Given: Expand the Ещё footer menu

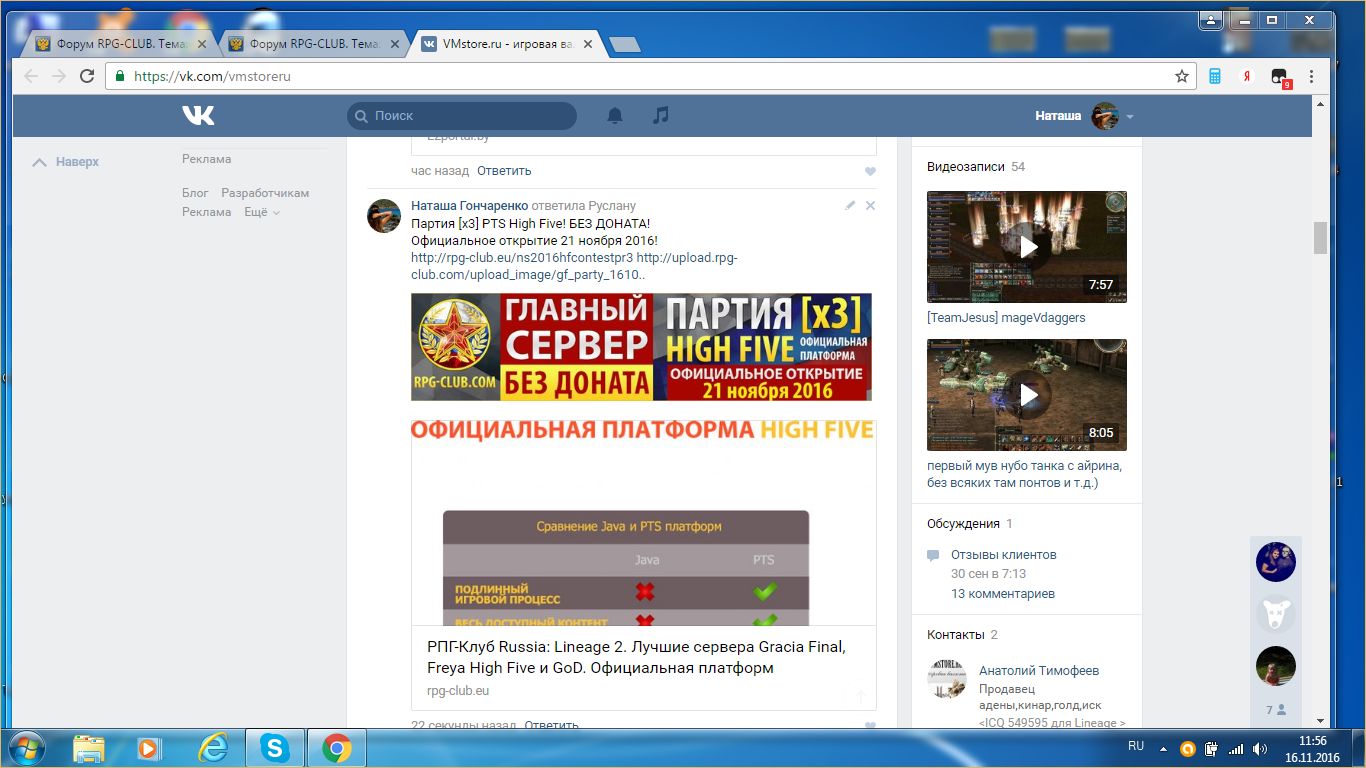Looking at the screenshot, I should 262,212.
